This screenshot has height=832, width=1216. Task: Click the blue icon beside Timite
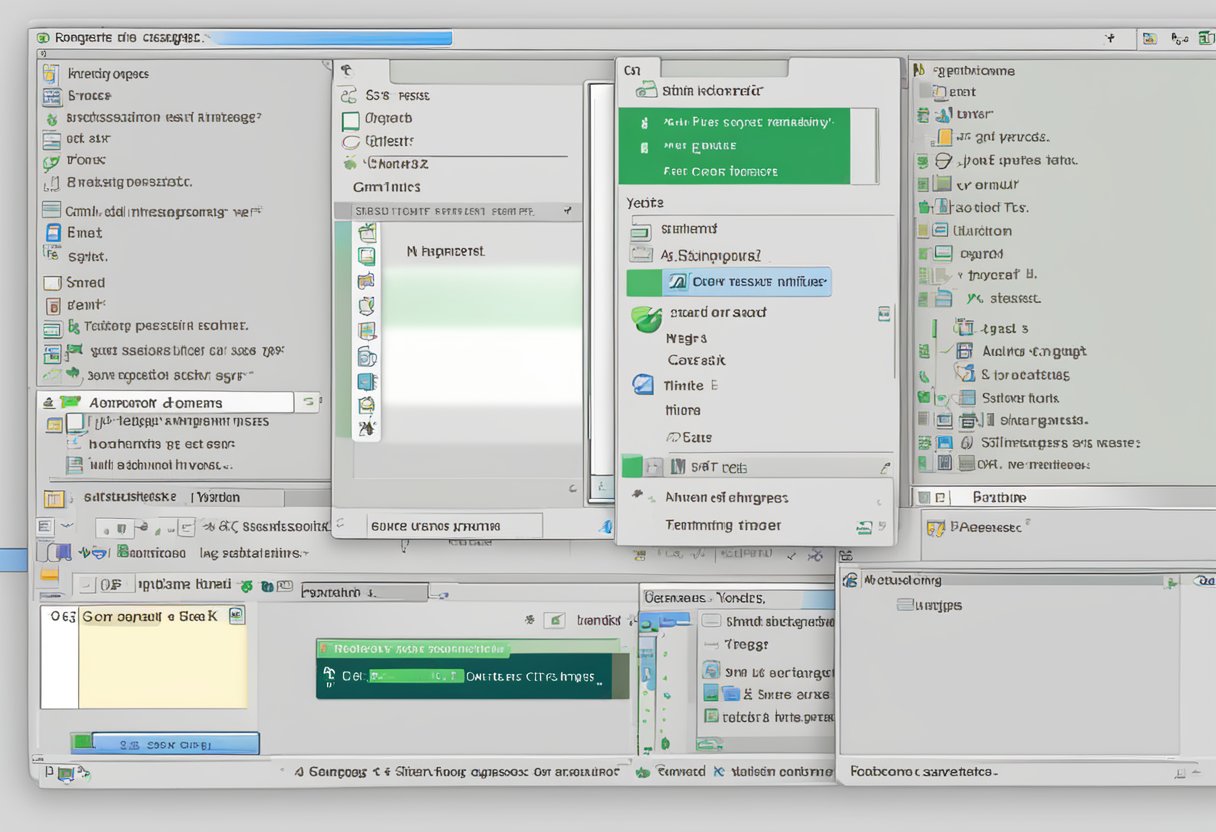[x=643, y=385]
